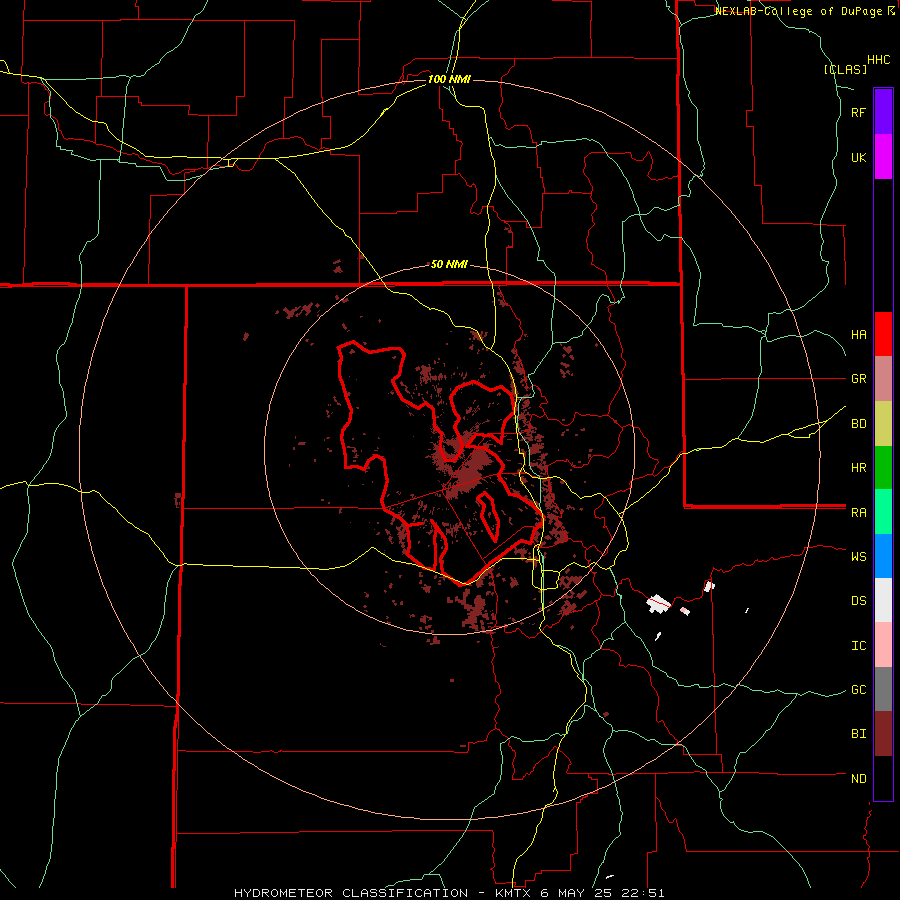
Task: Choose the dark green HR color swatch
Action: click(x=883, y=467)
